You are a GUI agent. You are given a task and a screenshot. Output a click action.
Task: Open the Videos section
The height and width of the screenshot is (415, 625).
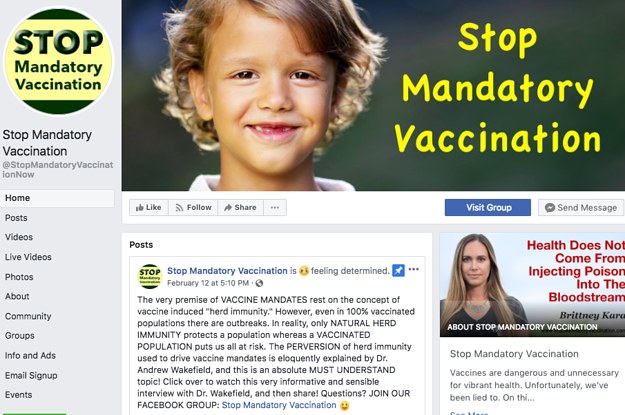[x=19, y=237]
